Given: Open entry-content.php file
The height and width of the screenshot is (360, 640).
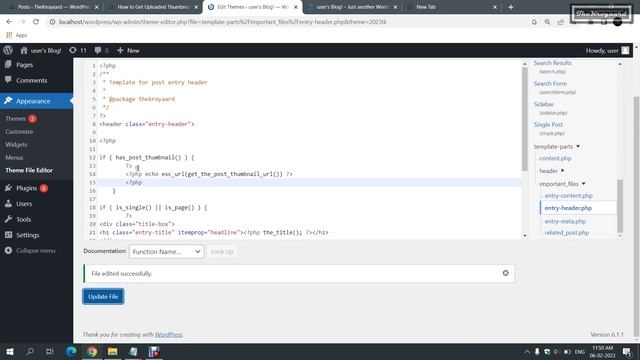Looking at the screenshot, I should tap(569, 196).
